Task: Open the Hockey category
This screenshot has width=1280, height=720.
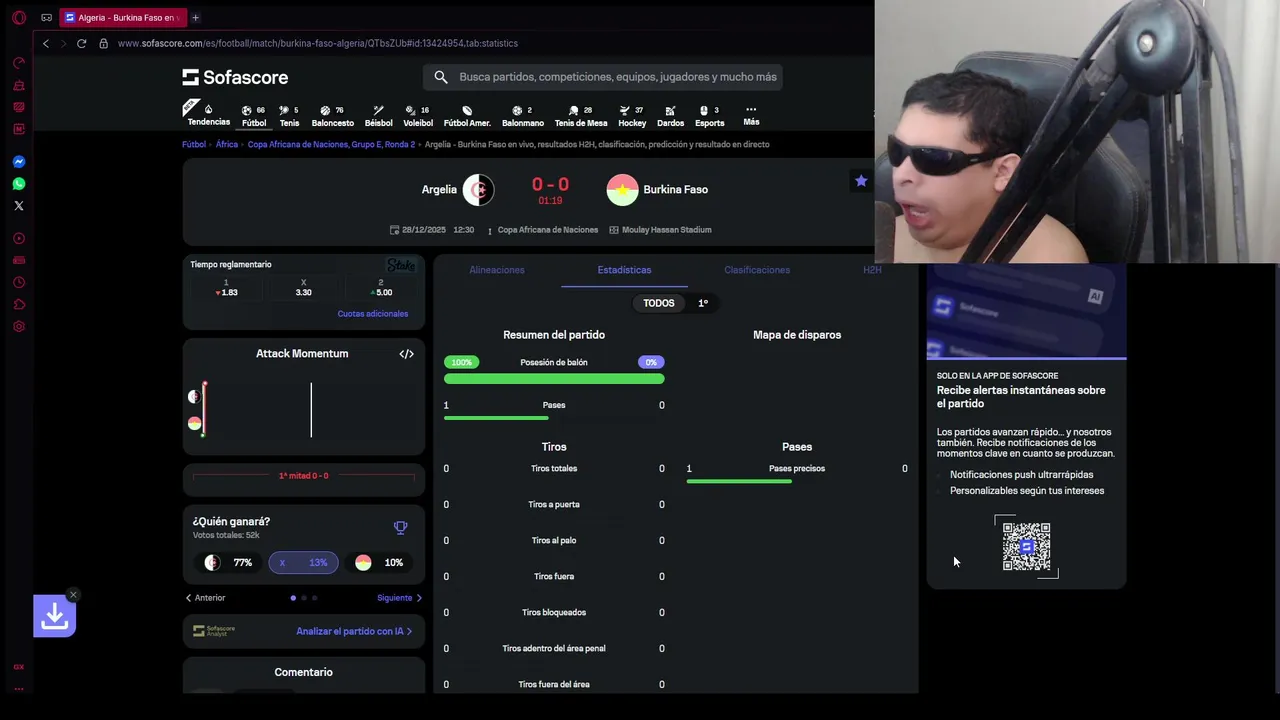Action: pos(632,116)
